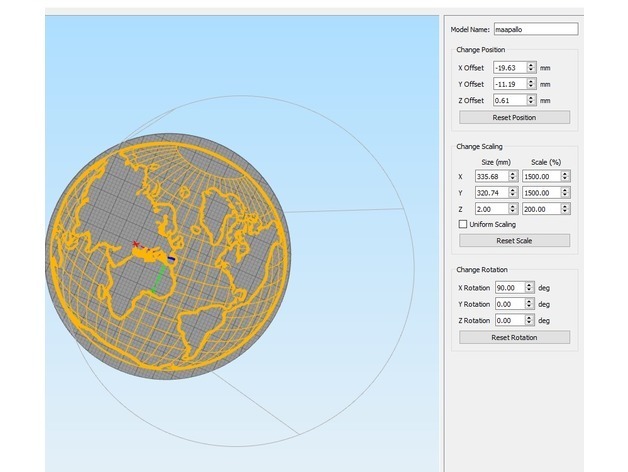628x472 pixels.
Task: Click the X Rotation spinner arrows
Action: [x=530, y=287]
